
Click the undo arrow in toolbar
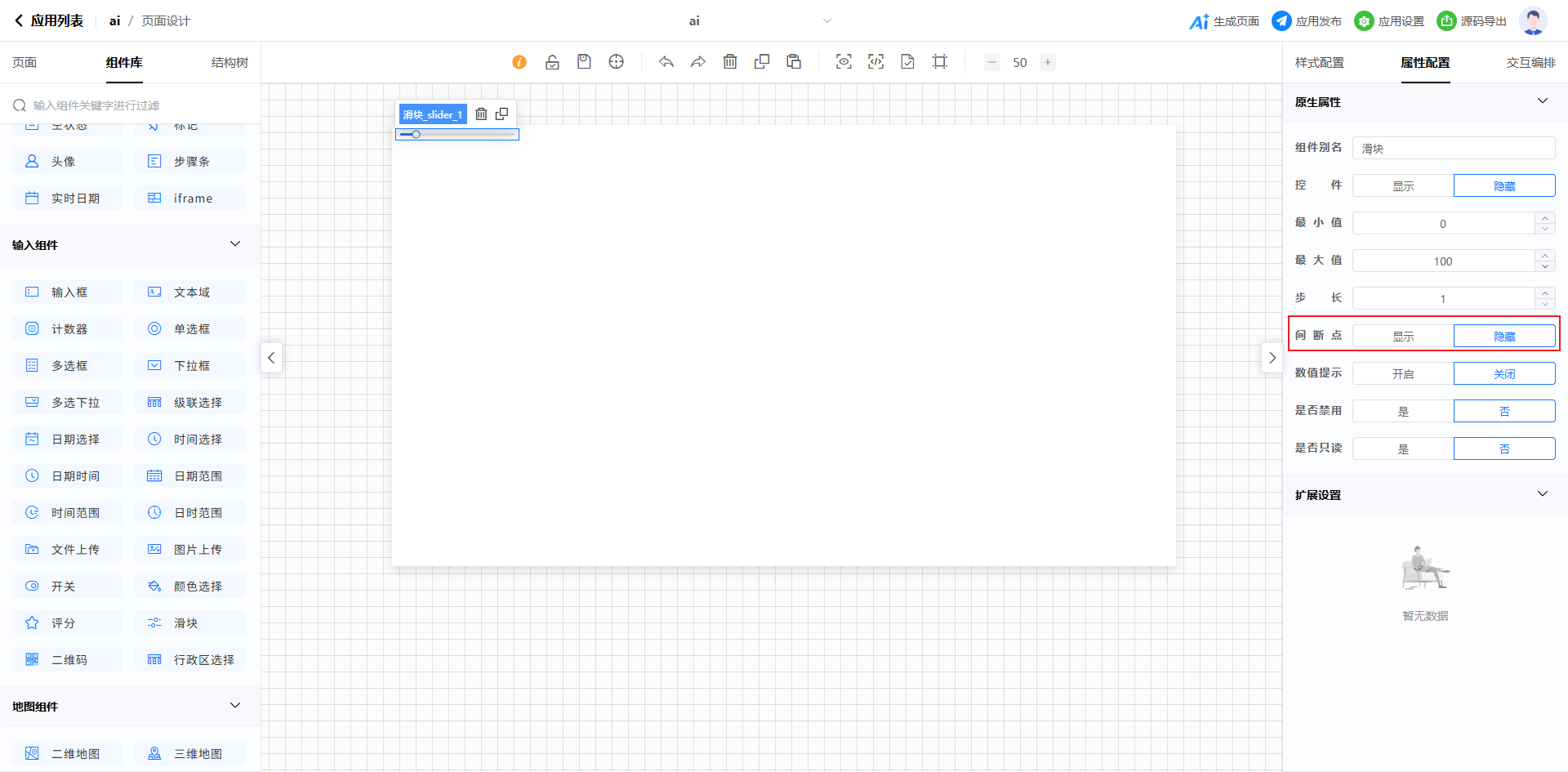point(666,62)
